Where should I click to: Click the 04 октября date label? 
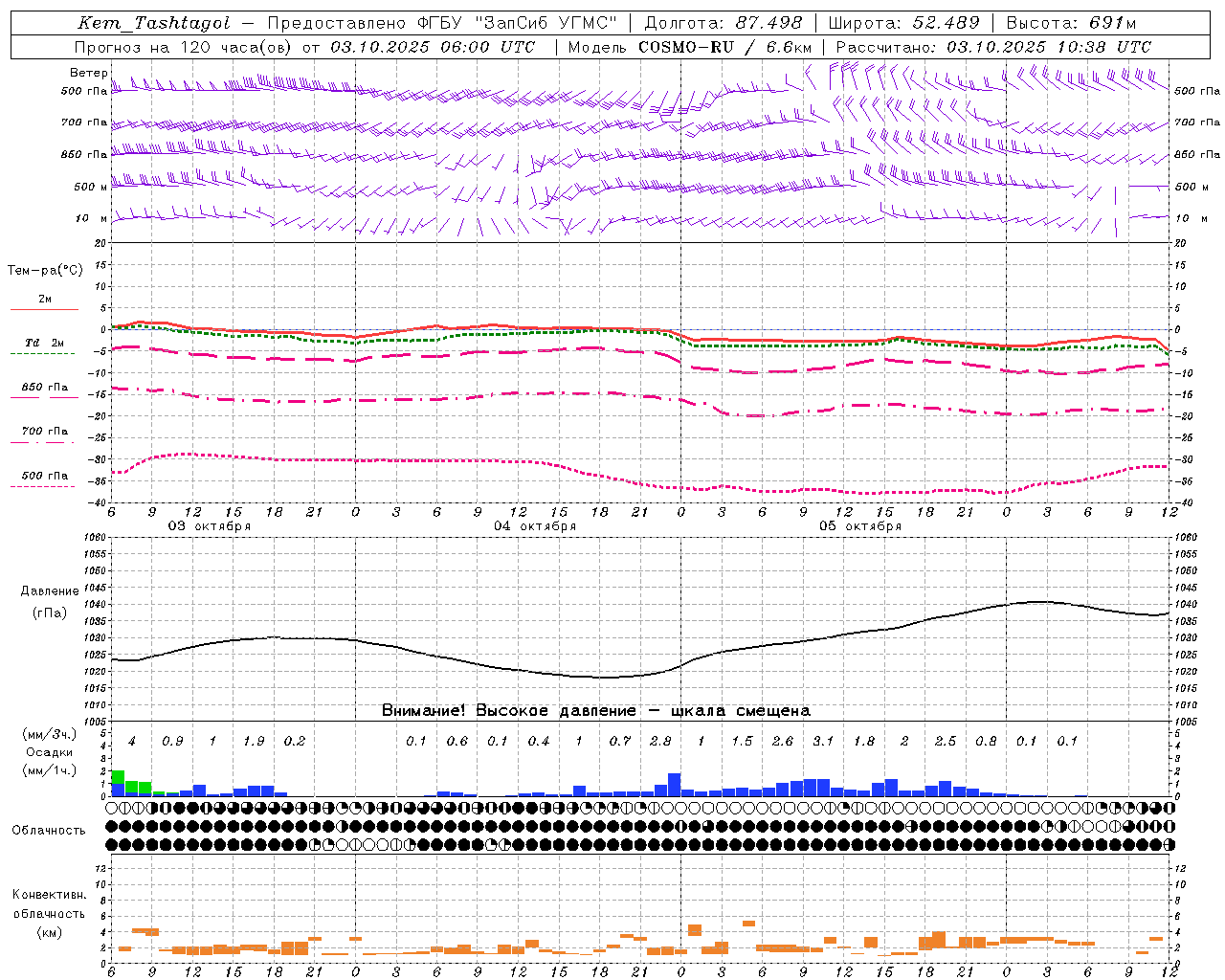click(535, 526)
